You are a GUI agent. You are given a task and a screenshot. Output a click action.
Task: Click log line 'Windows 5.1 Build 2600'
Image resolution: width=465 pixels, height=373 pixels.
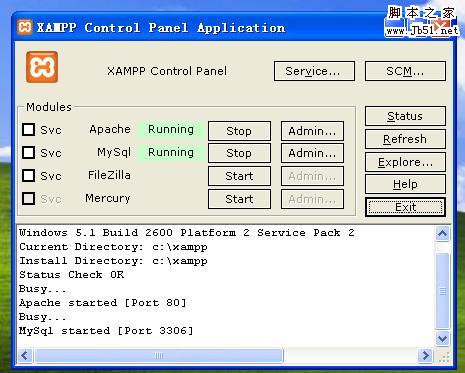[96, 233]
